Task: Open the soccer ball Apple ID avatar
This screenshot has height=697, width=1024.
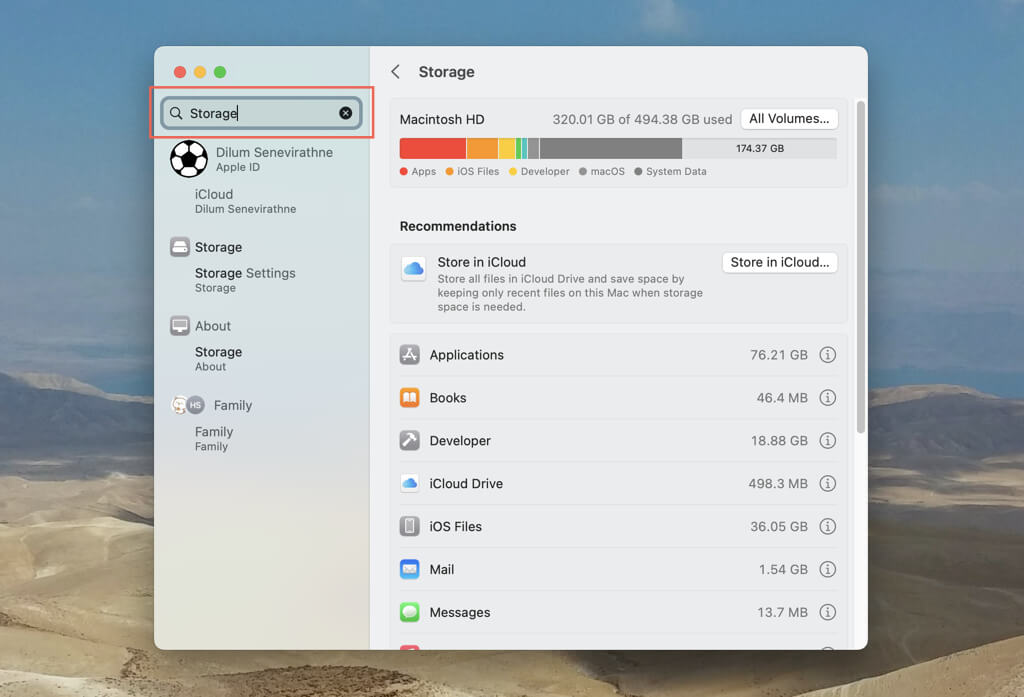Action: (189, 159)
